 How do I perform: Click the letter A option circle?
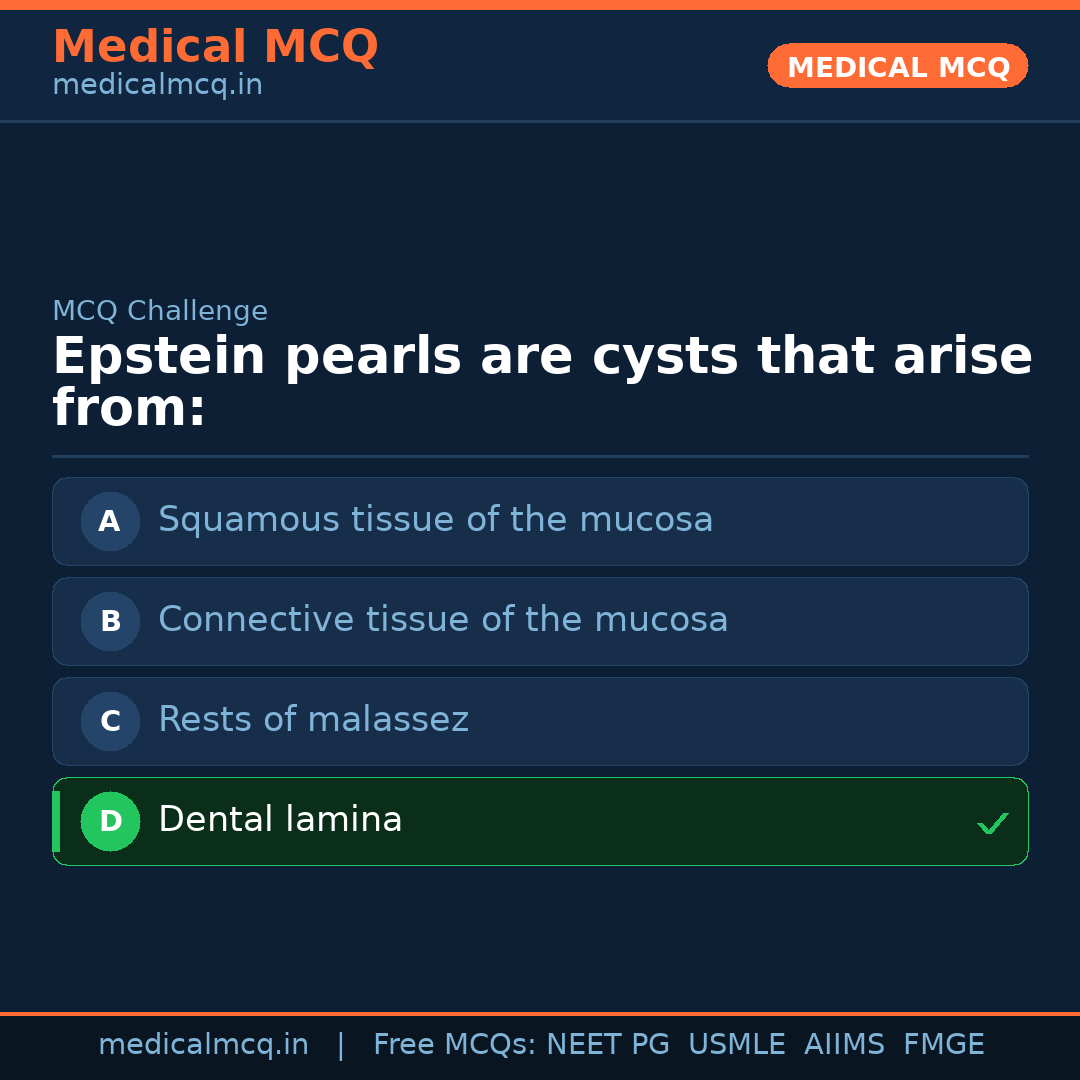pyautogui.click(x=110, y=521)
